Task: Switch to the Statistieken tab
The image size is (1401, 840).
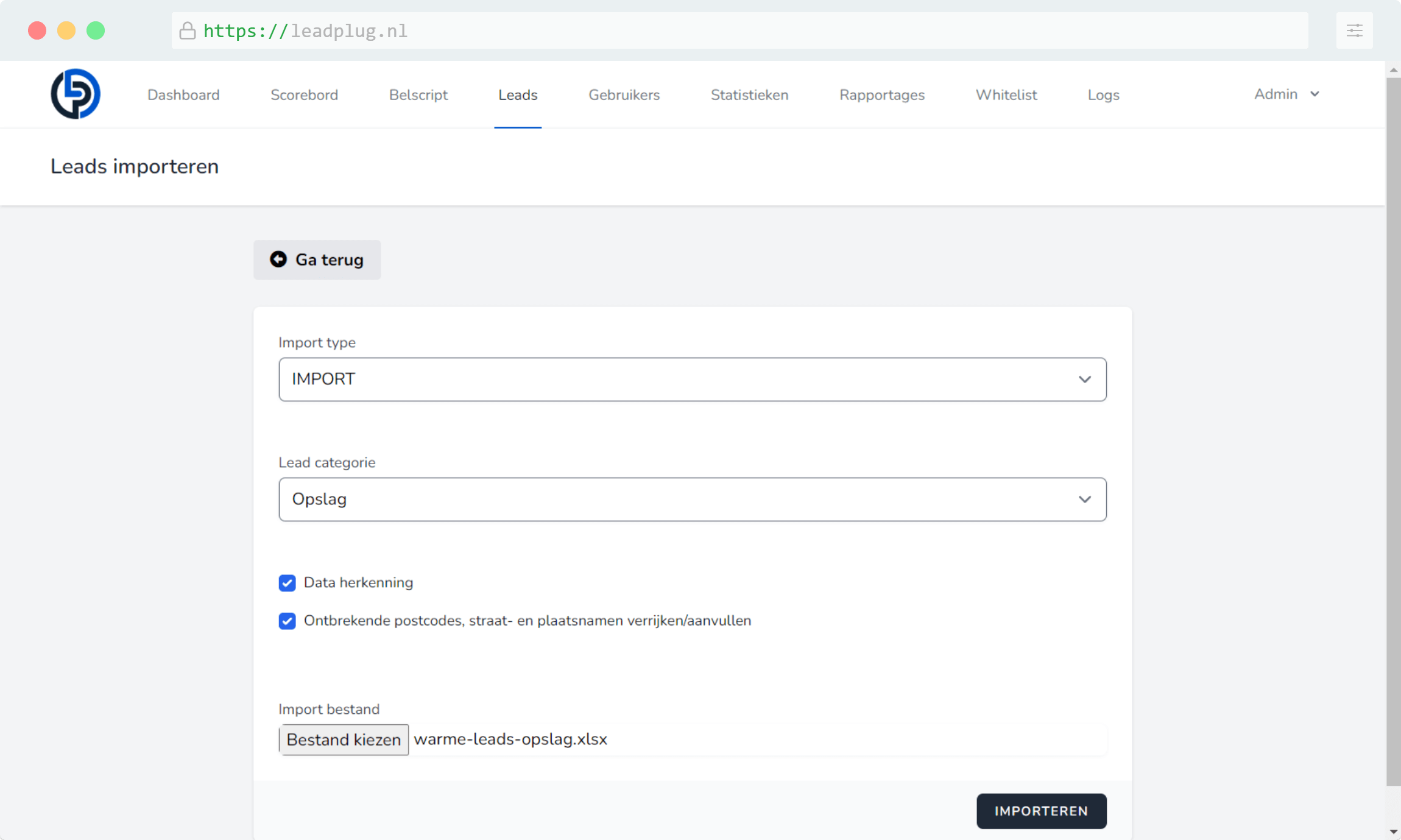Action: (x=749, y=95)
